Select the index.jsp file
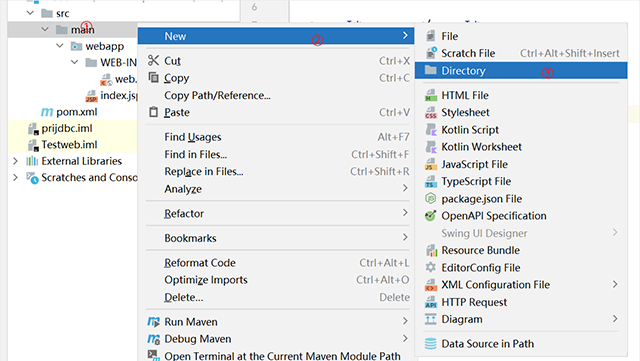The width and height of the screenshot is (640, 361). pyautogui.click(x=119, y=96)
